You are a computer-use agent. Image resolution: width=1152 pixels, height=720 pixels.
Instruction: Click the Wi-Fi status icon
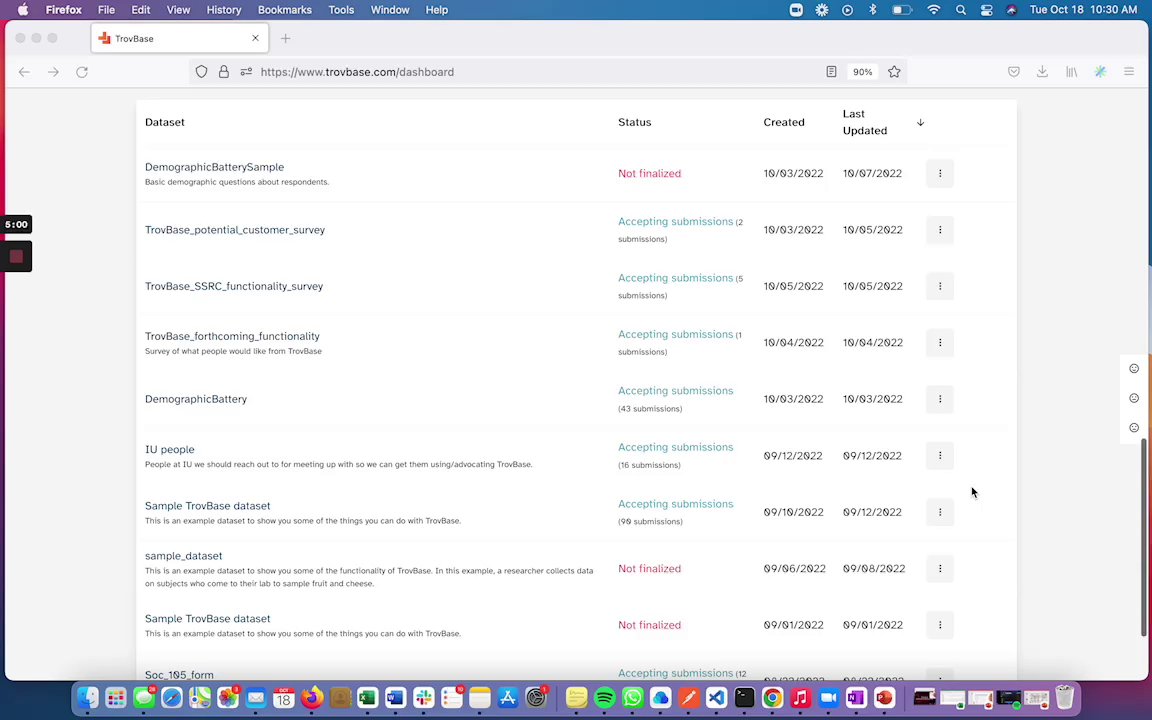click(x=934, y=10)
